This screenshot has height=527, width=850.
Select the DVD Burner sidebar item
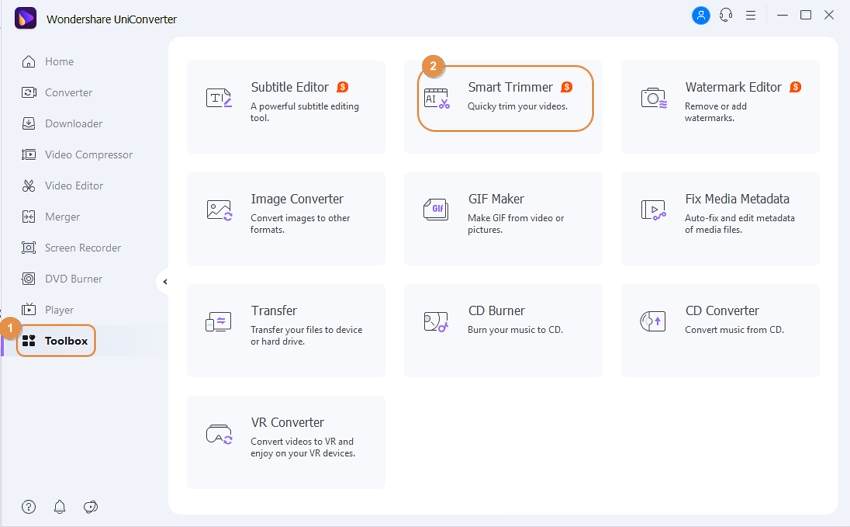click(x=72, y=279)
